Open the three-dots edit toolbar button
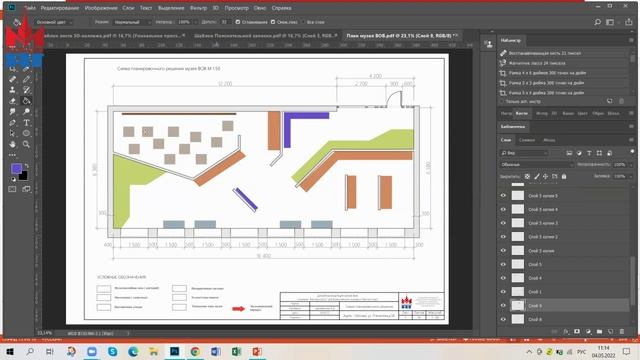 coord(13,155)
